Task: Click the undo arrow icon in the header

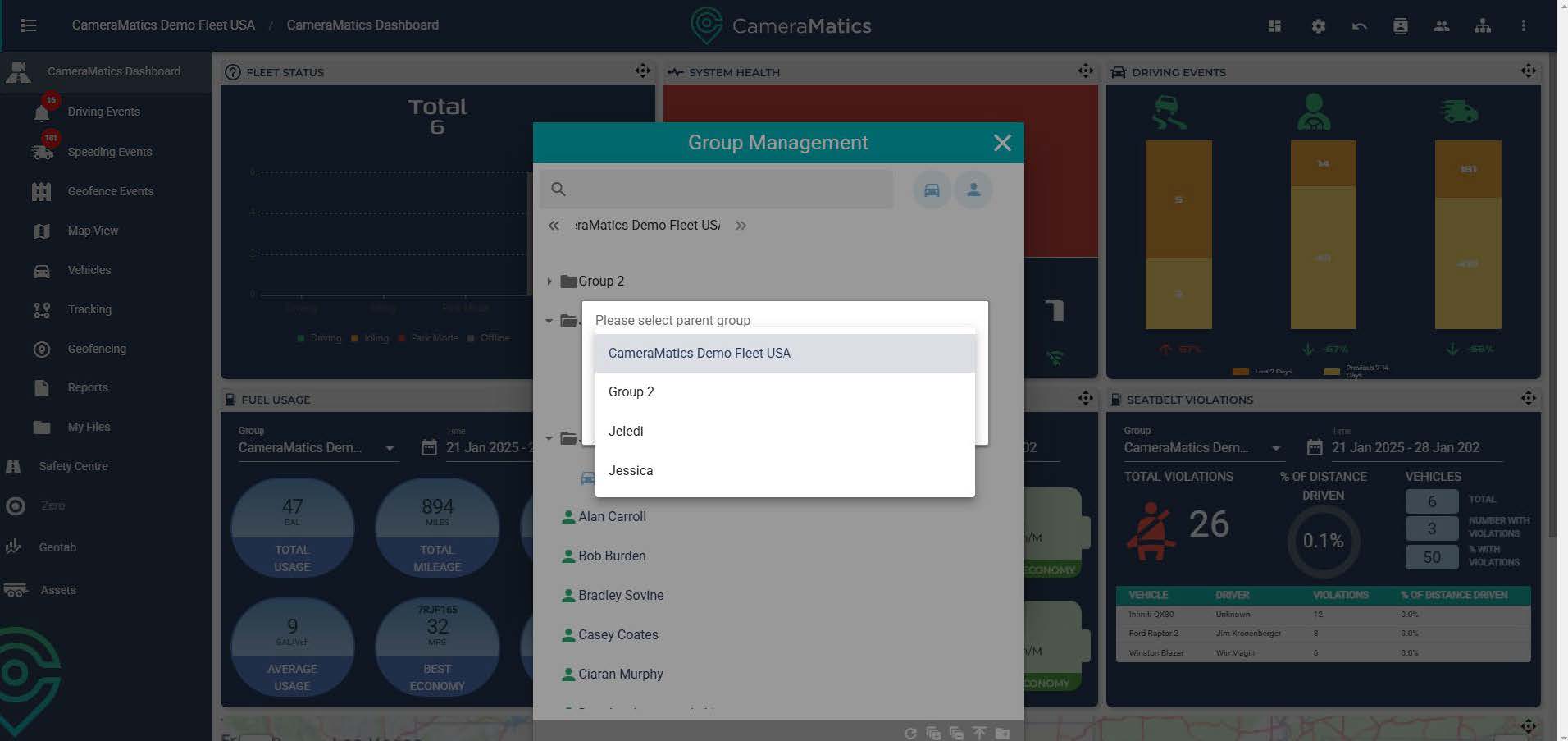Action: (x=1359, y=26)
